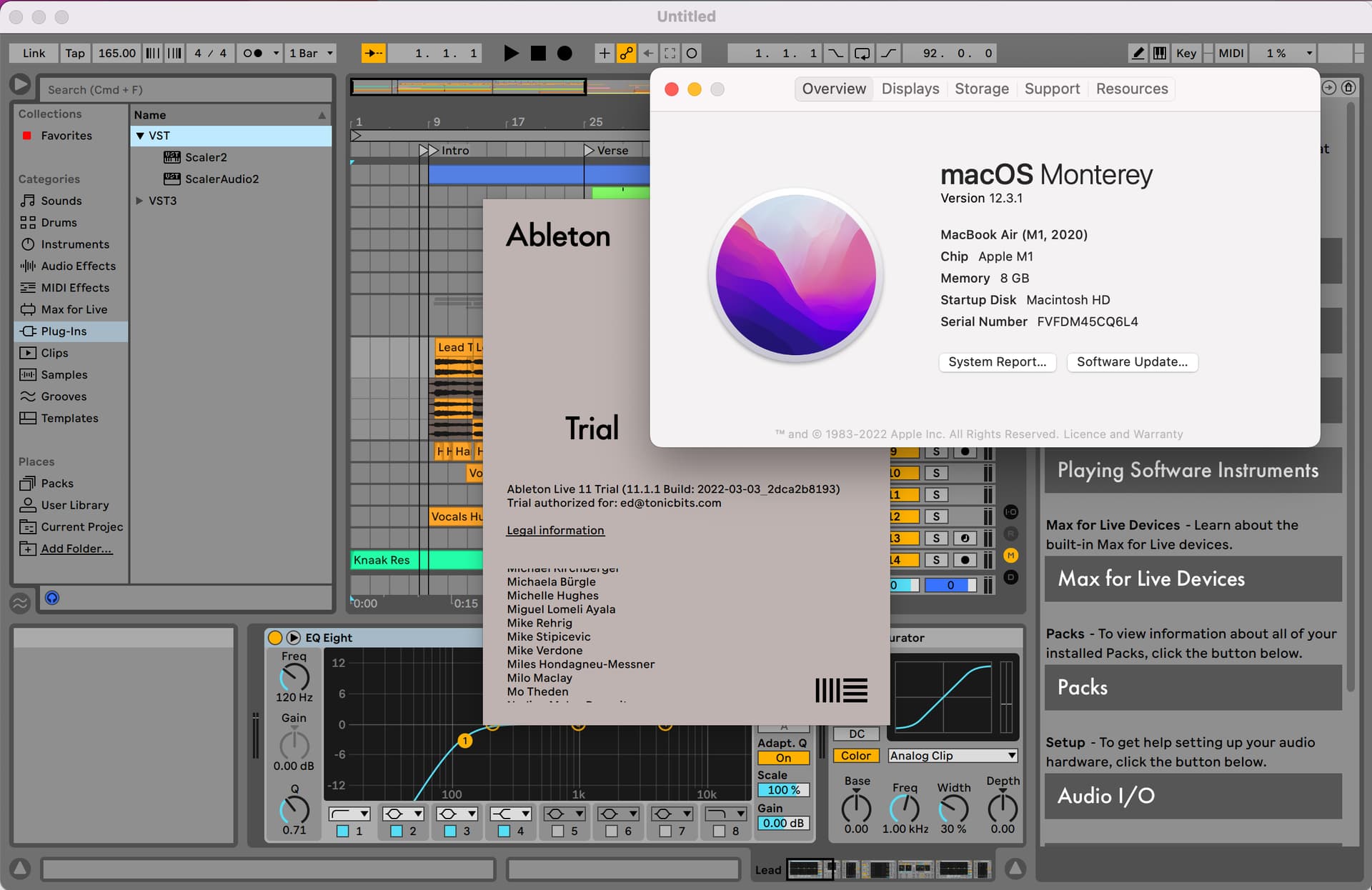The image size is (1372, 890).
Task: Click the Play button in transport
Action: coord(510,53)
